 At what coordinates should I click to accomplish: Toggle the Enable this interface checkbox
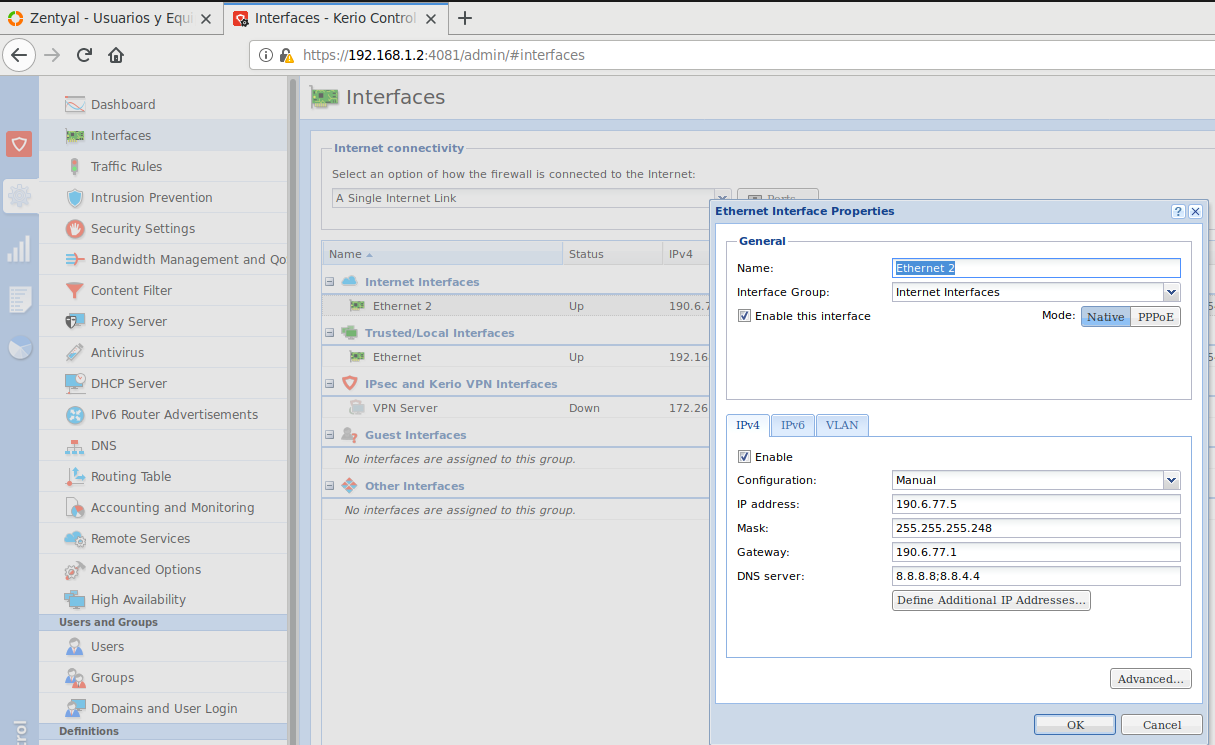pyautogui.click(x=744, y=316)
